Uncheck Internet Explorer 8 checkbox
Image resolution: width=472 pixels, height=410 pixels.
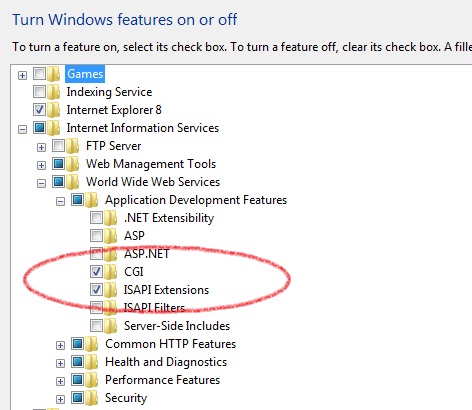tap(39, 109)
